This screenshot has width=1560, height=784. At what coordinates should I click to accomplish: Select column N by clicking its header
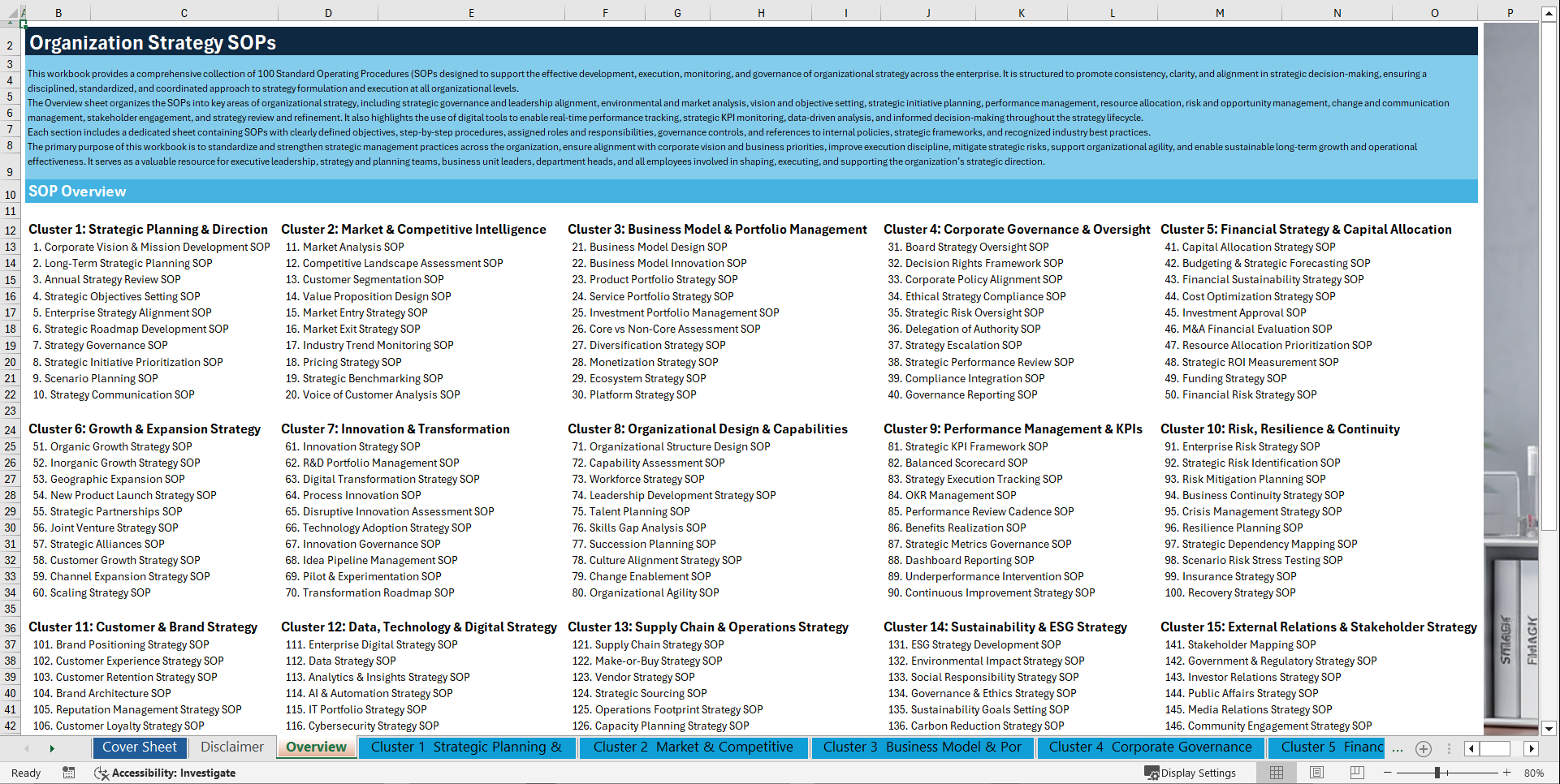pyautogui.click(x=1337, y=12)
